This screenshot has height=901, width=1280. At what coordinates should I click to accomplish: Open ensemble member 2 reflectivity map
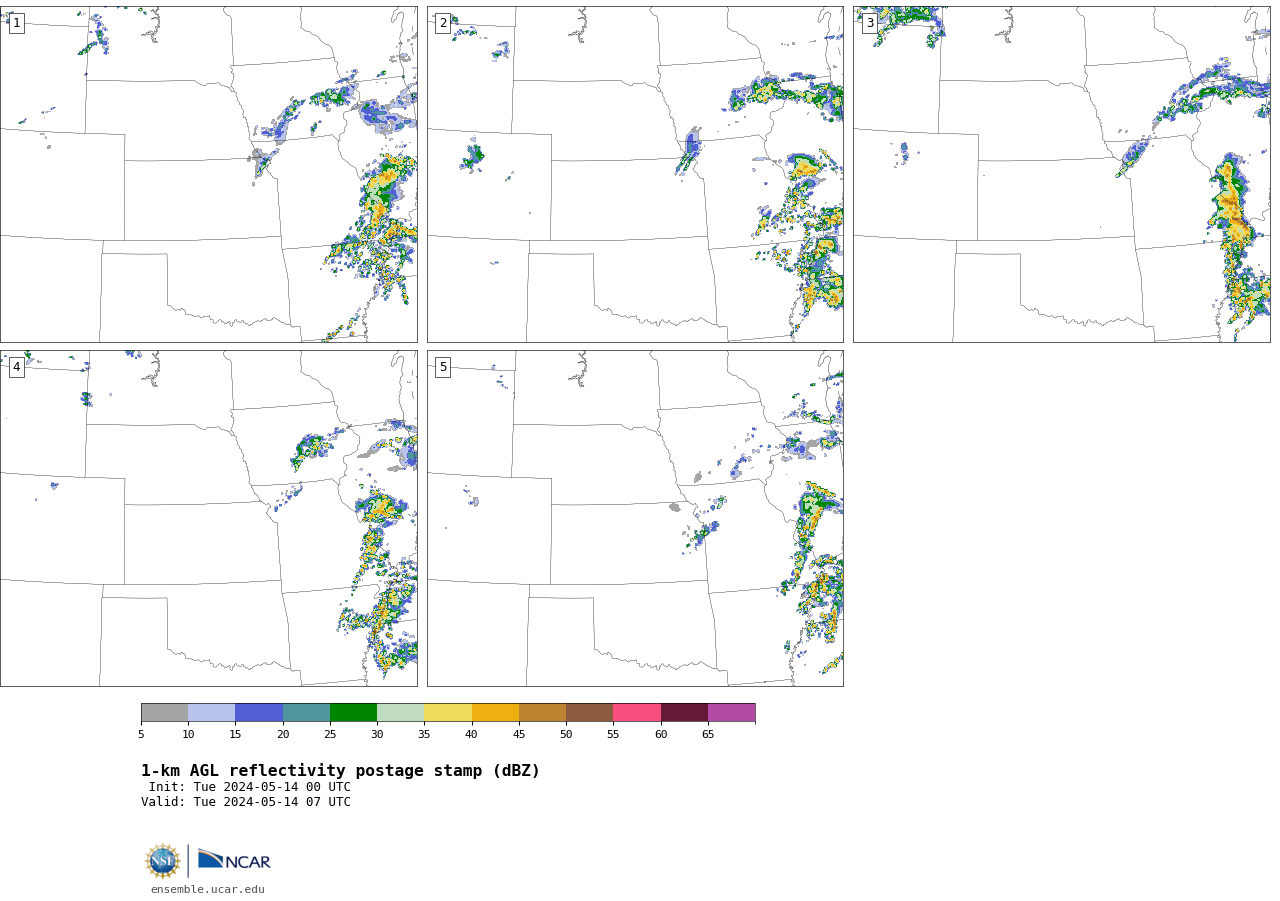635,174
